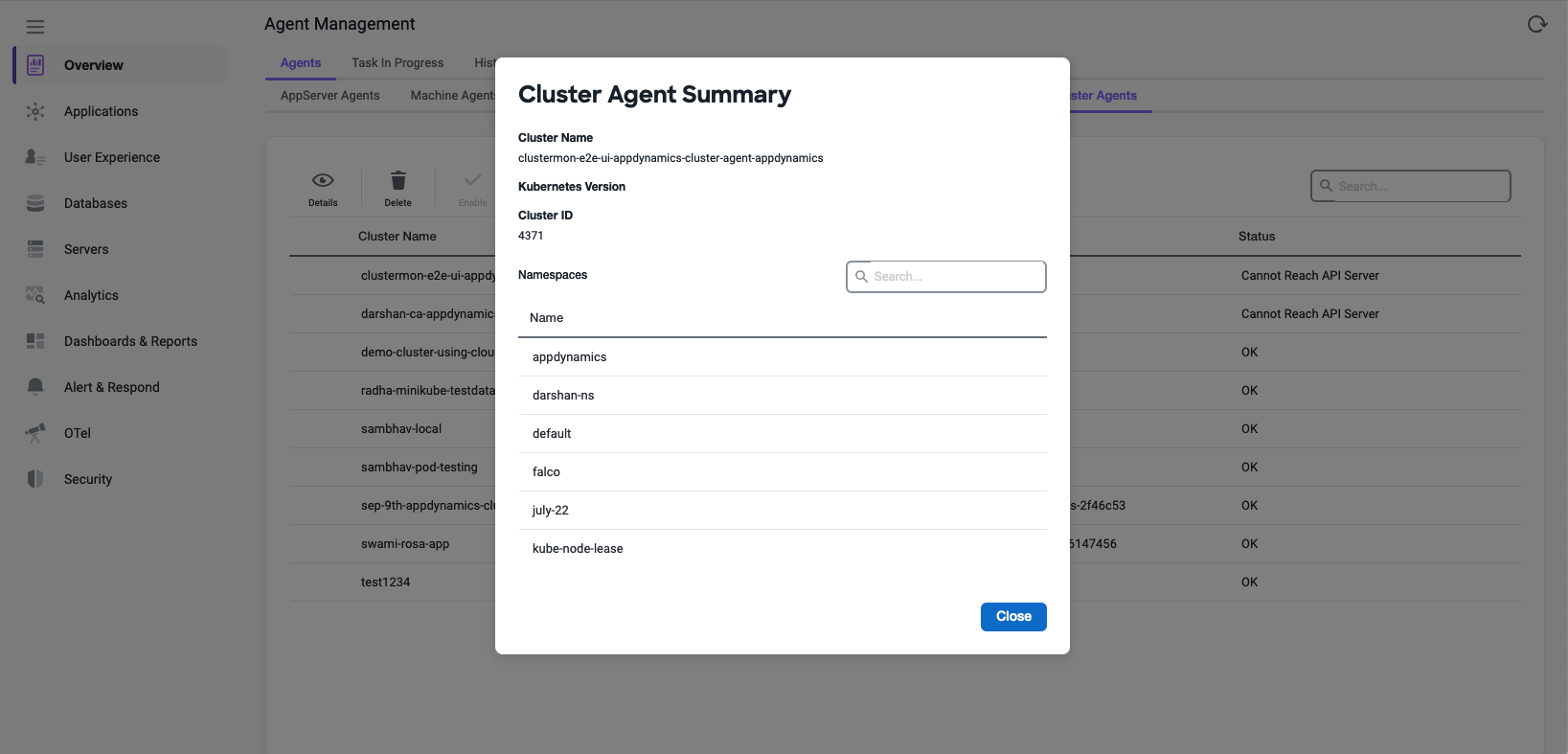
Task: Click the Dashboards & Reports icon
Action: tap(35, 341)
